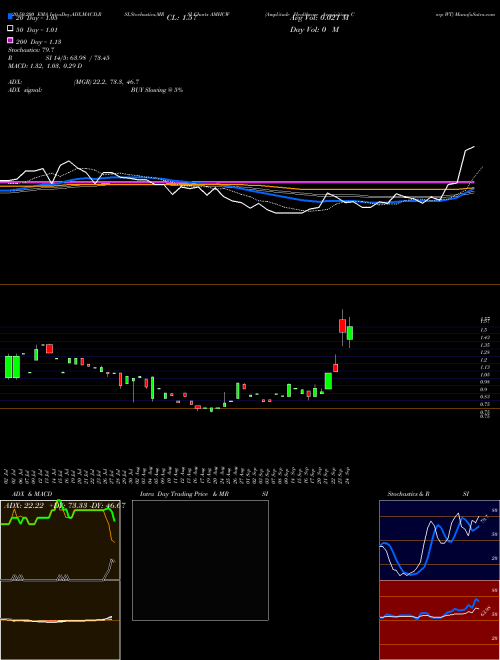The image size is (500, 660).
Task: Click the 'Stochastics: 79.7' reading
Action: coord(31,50)
